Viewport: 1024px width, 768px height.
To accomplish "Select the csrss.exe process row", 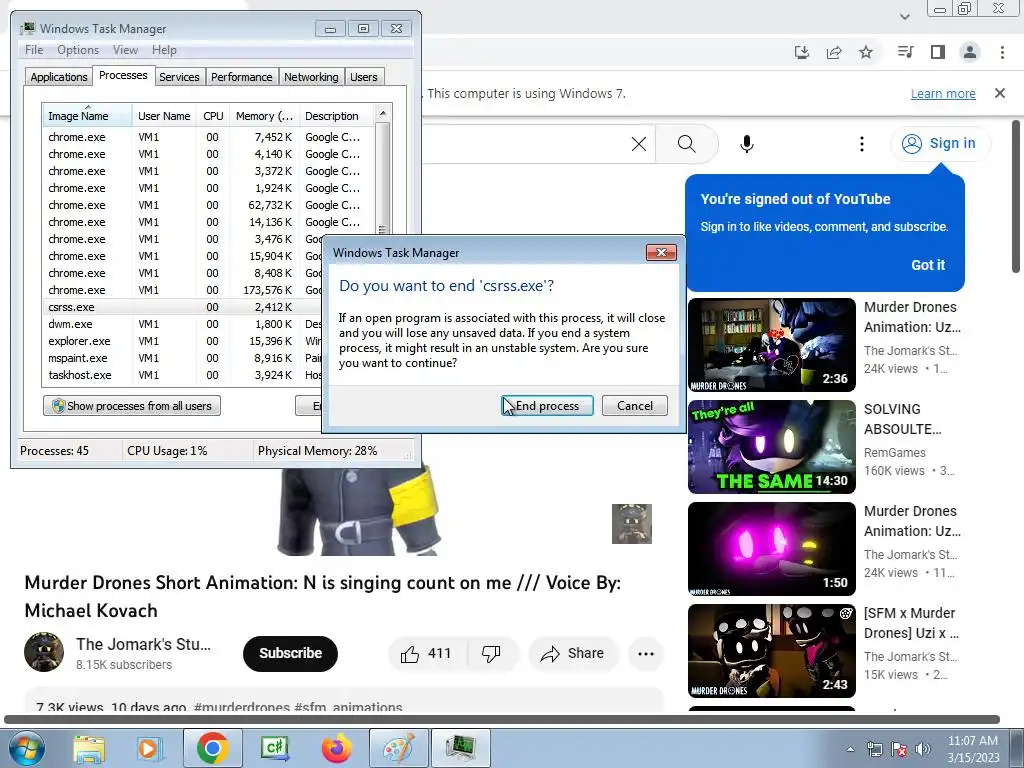I will [183, 307].
